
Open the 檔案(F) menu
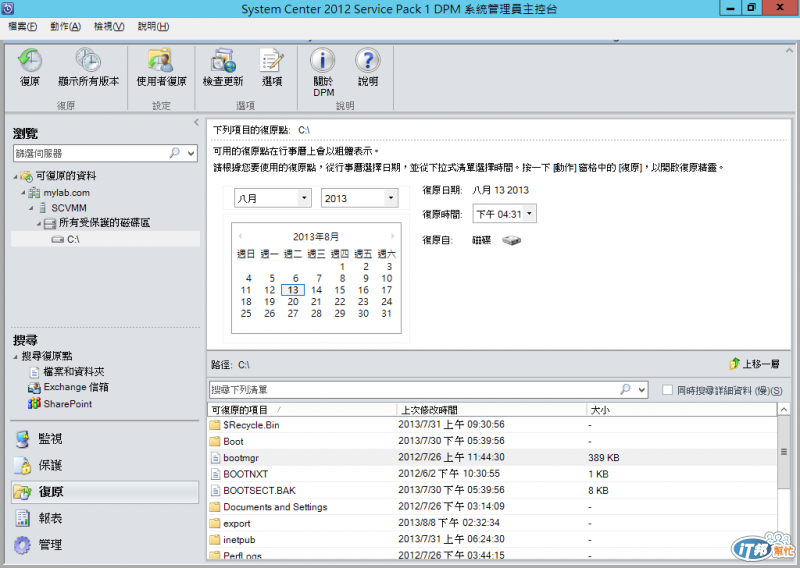(x=22, y=27)
